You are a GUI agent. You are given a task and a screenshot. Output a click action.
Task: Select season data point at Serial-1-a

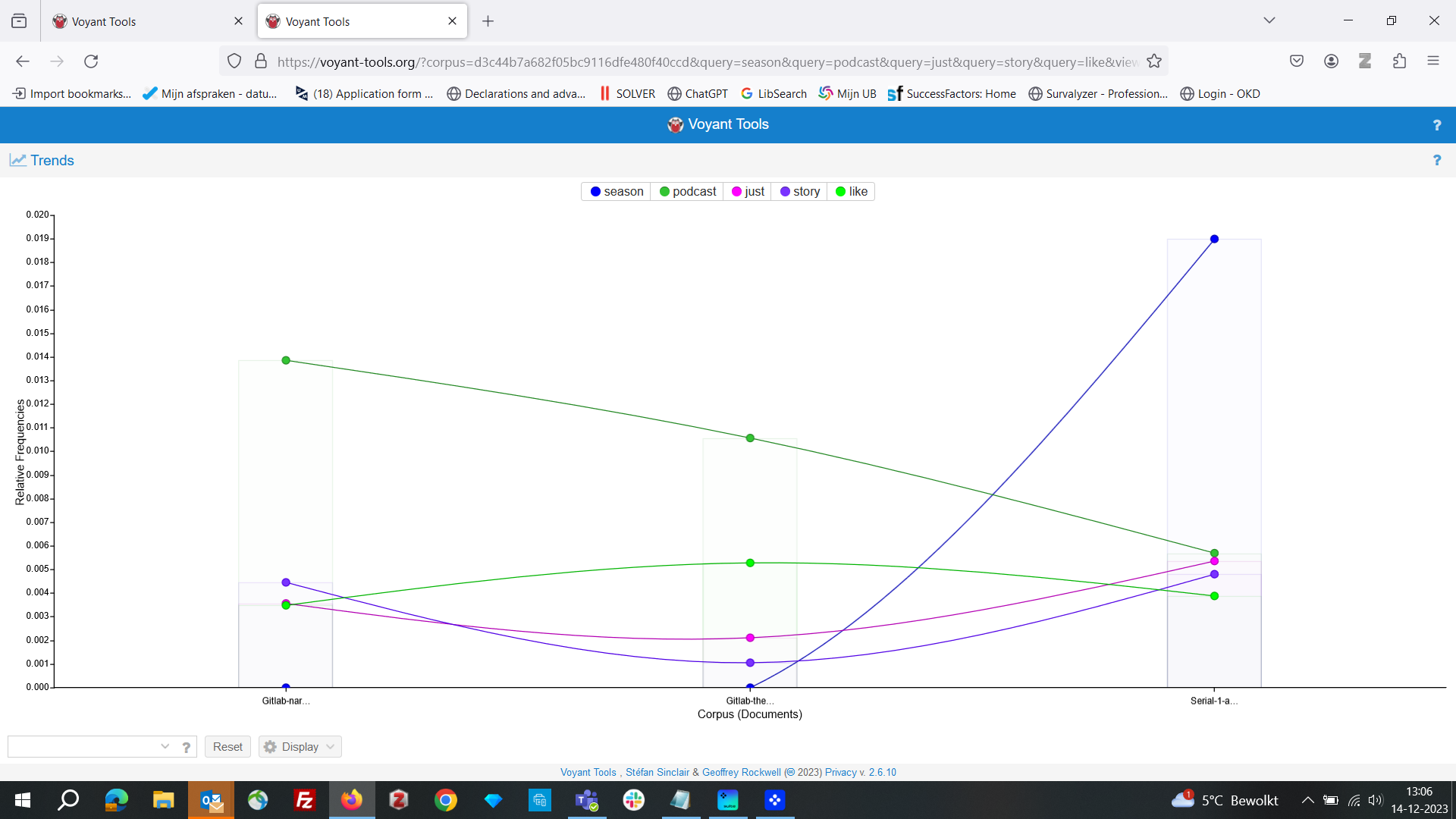pos(1214,239)
